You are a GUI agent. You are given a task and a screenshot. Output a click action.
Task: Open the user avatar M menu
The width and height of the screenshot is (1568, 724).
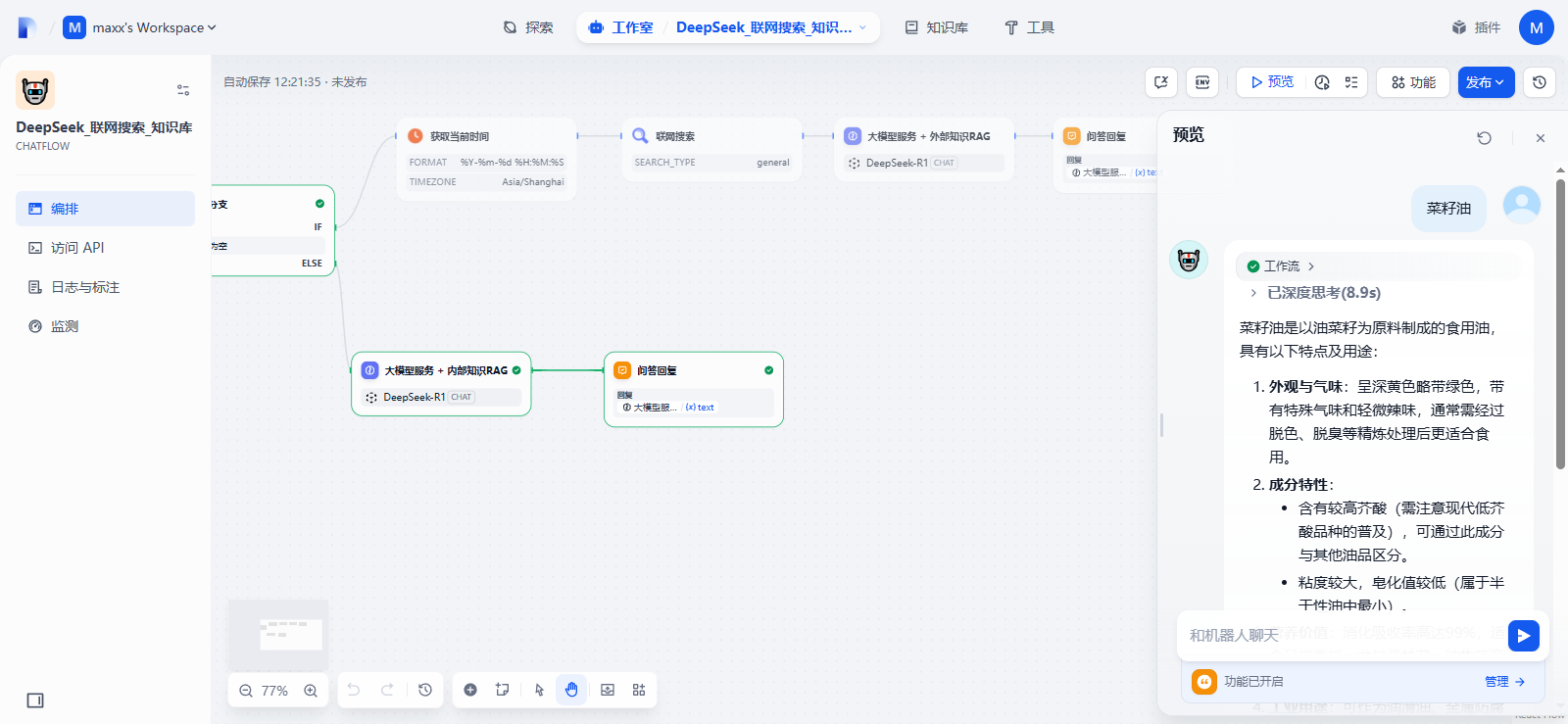pos(1536,27)
